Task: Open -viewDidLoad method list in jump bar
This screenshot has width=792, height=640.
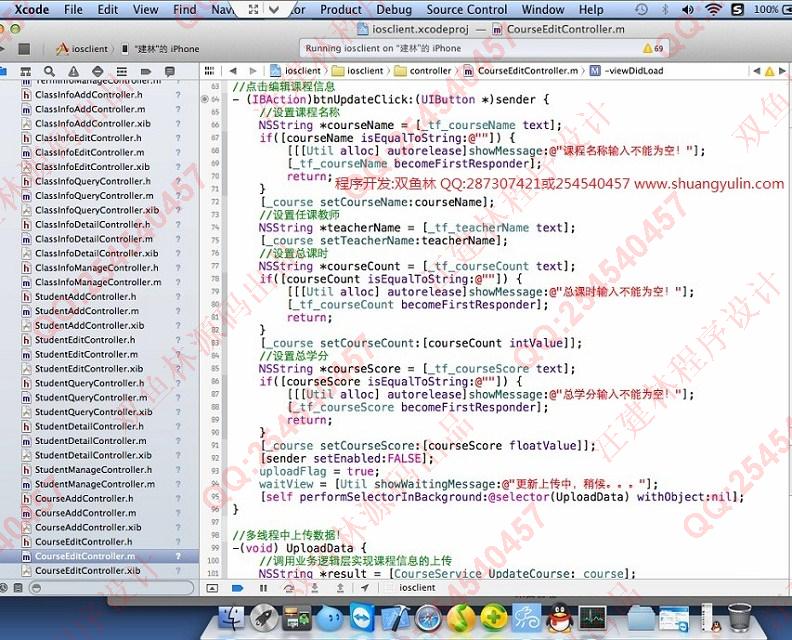Action: click(627, 71)
